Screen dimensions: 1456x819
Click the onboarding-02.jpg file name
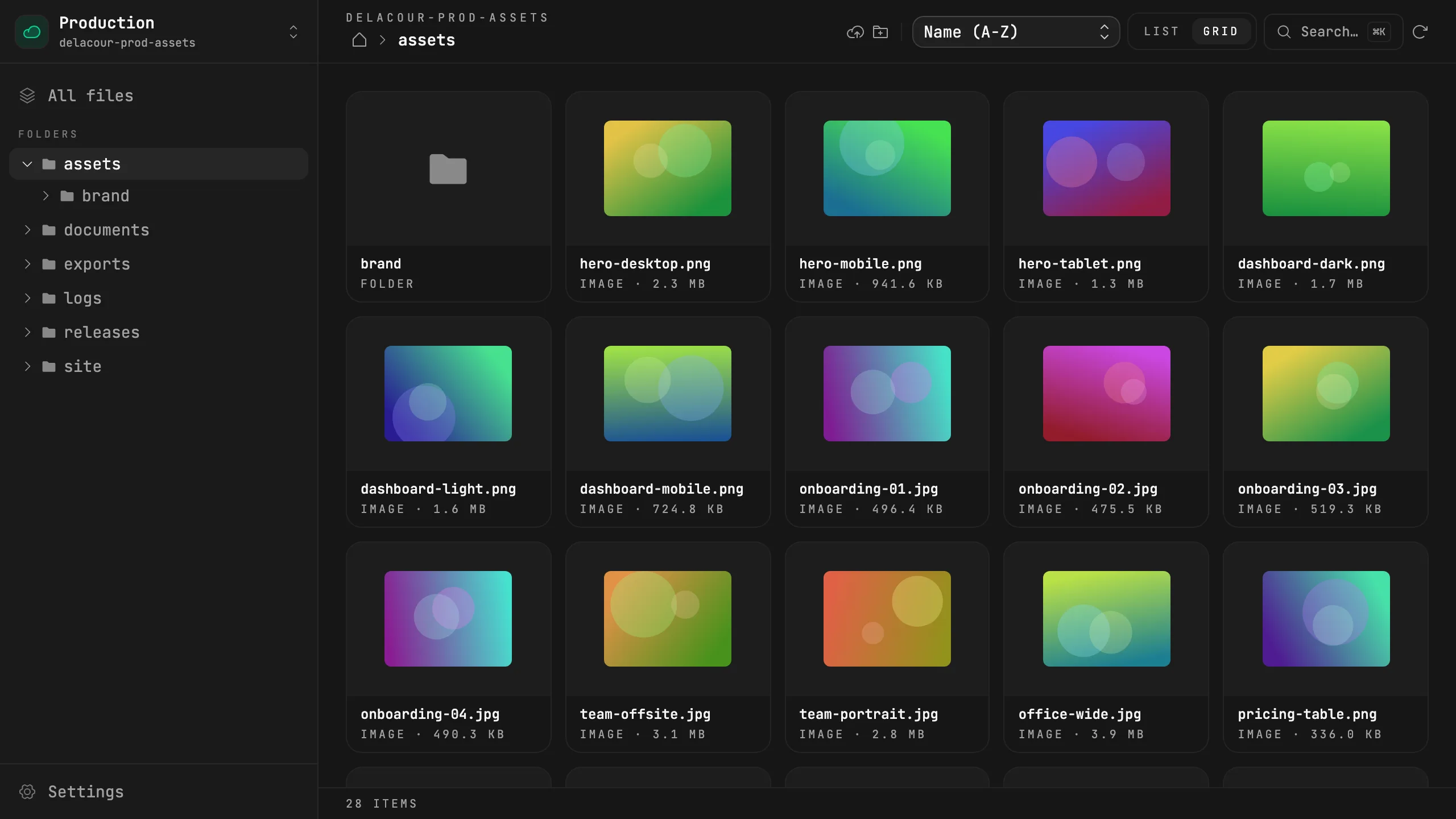click(1088, 489)
